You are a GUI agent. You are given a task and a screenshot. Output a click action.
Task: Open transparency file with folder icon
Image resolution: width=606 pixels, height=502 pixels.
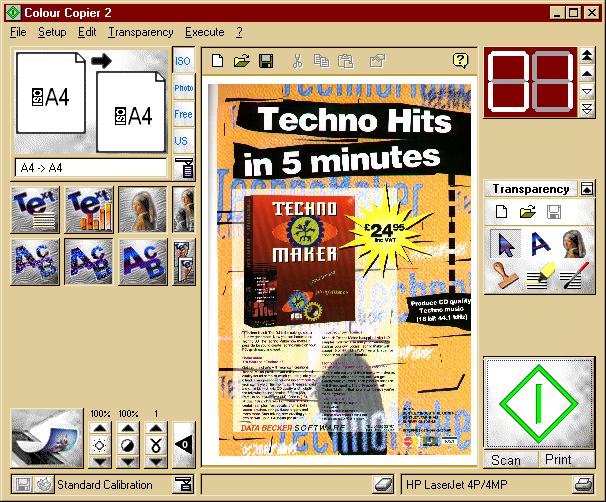[528, 212]
